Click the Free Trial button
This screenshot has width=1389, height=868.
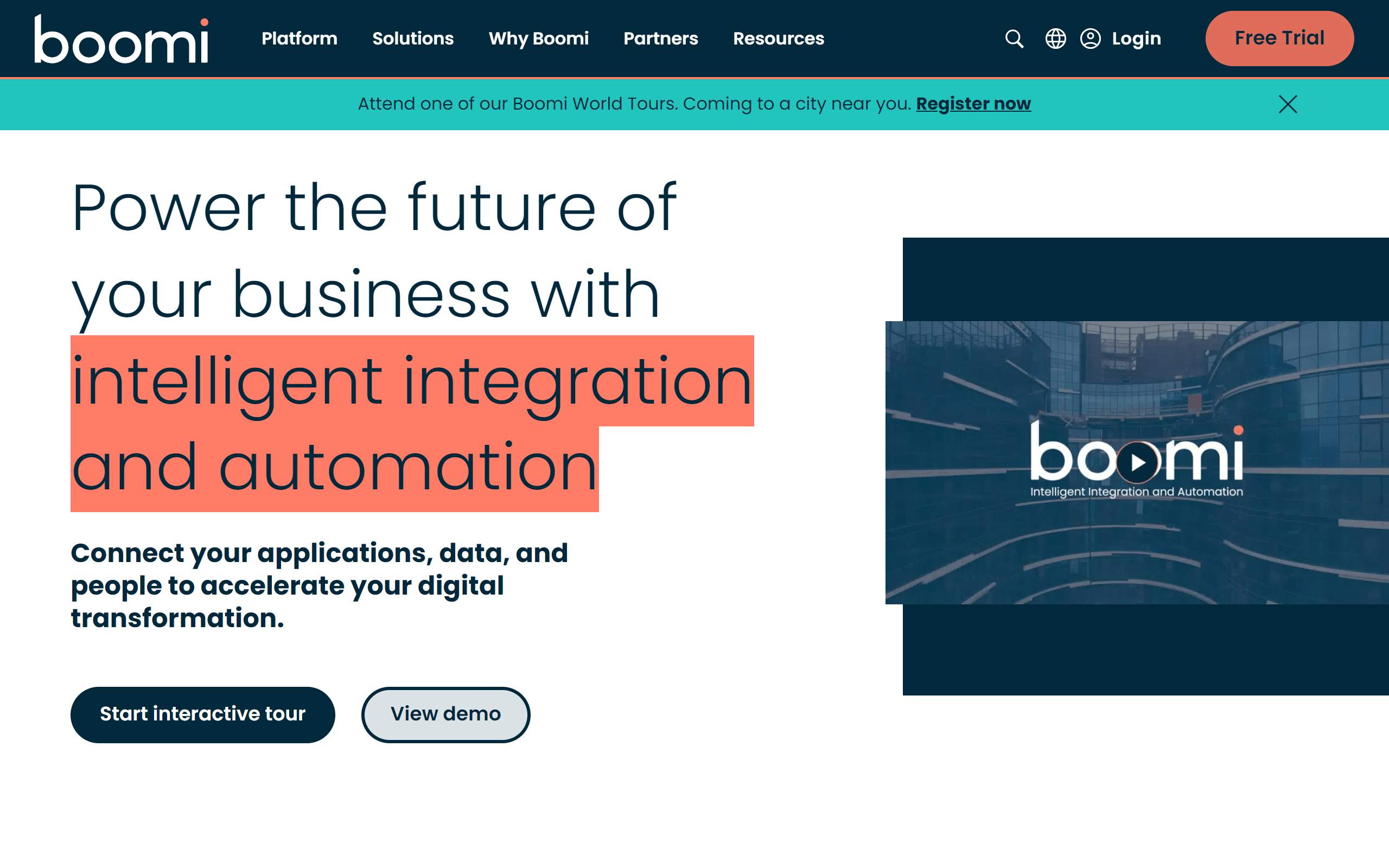(1279, 38)
